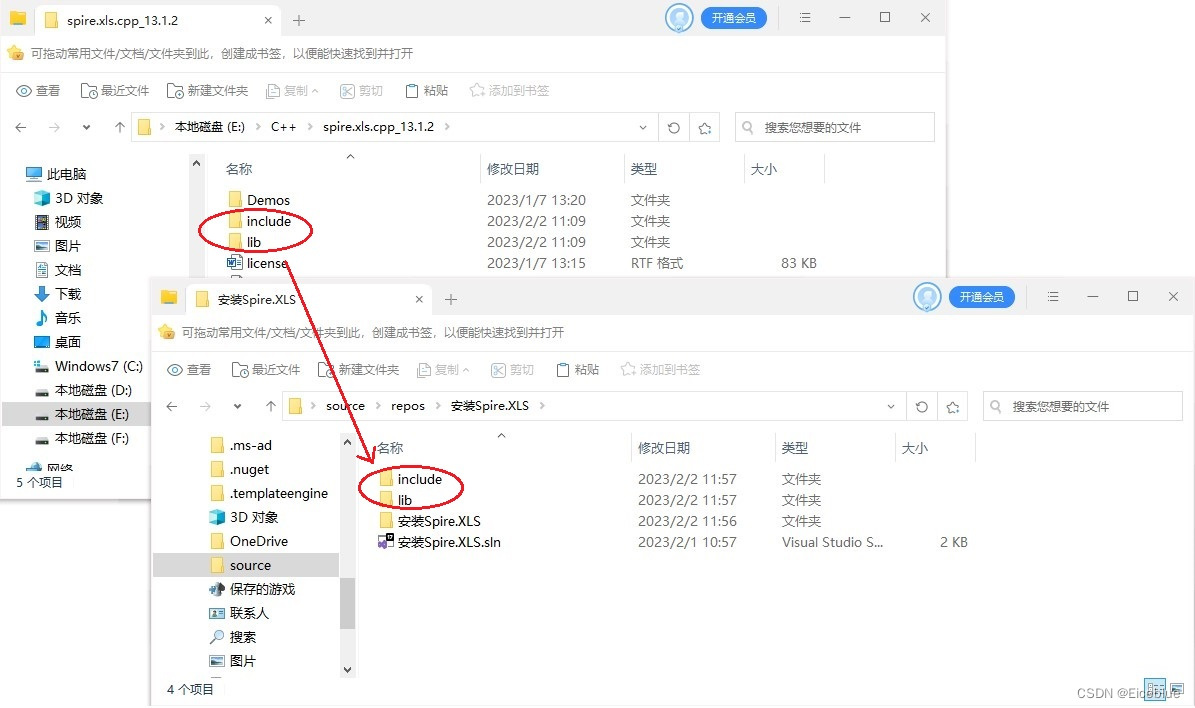Open the history dropdown in the spire.xls.cpp window navigation
Viewport: 1195px width, 708px height.
pyautogui.click(x=86, y=127)
